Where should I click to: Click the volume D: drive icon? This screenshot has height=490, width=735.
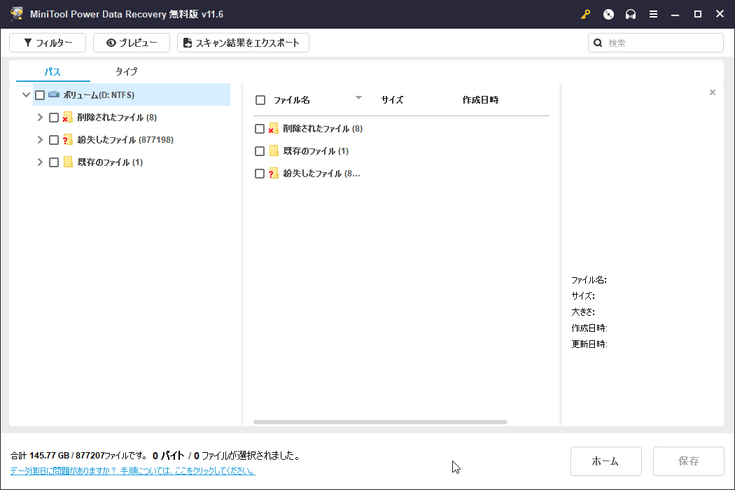(x=54, y=95)
